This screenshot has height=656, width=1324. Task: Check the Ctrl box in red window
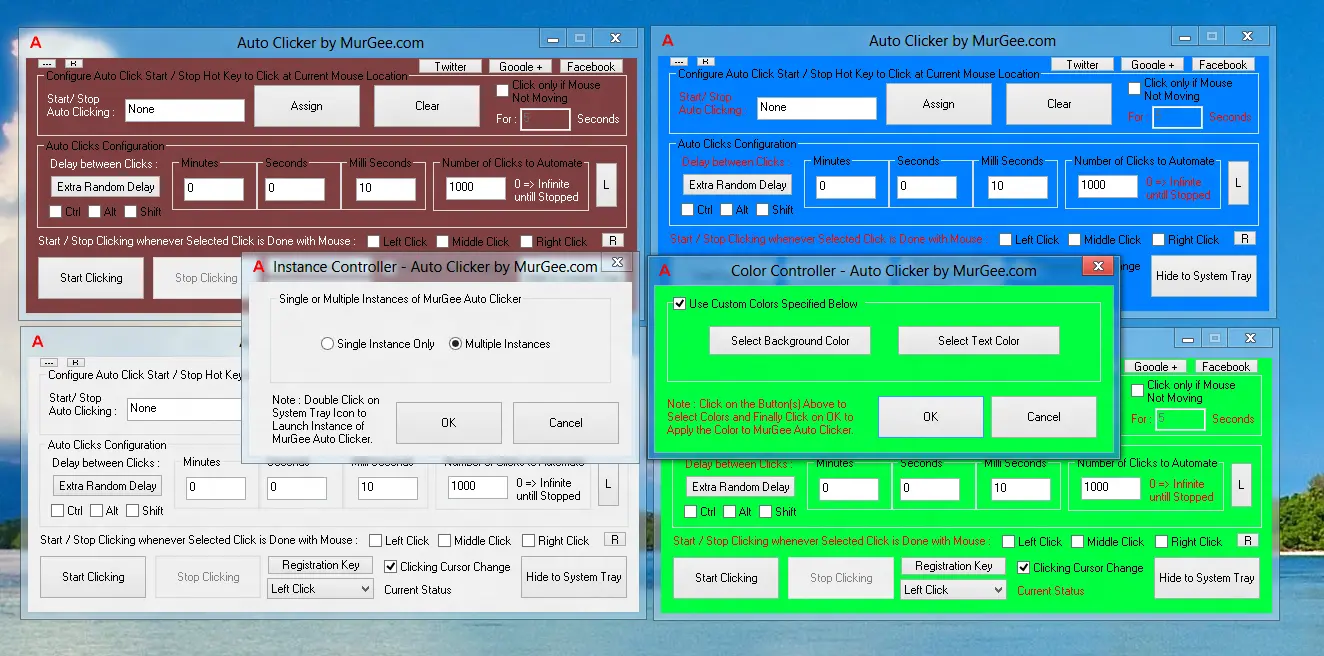tap(56, 212)
